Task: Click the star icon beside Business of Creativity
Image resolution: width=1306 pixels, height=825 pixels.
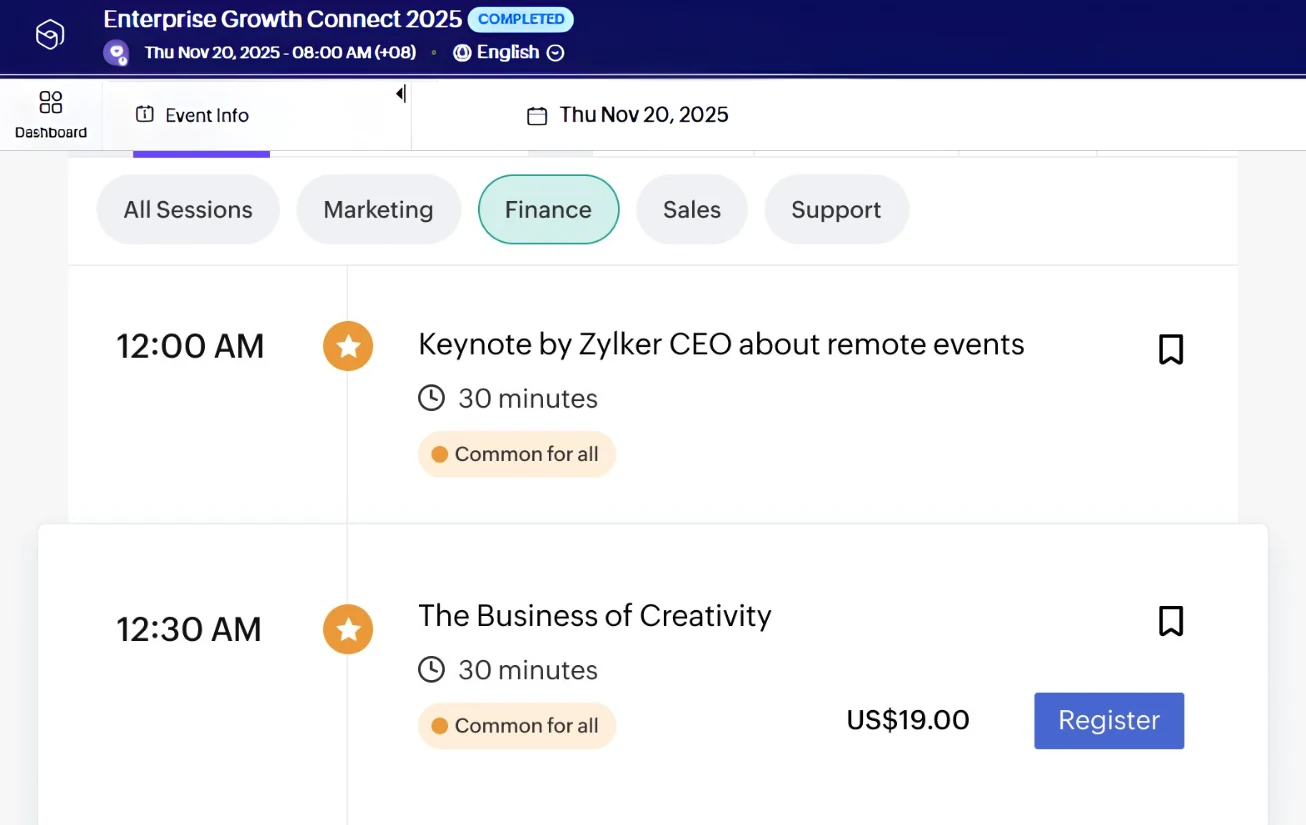Action: coord(348,629)
